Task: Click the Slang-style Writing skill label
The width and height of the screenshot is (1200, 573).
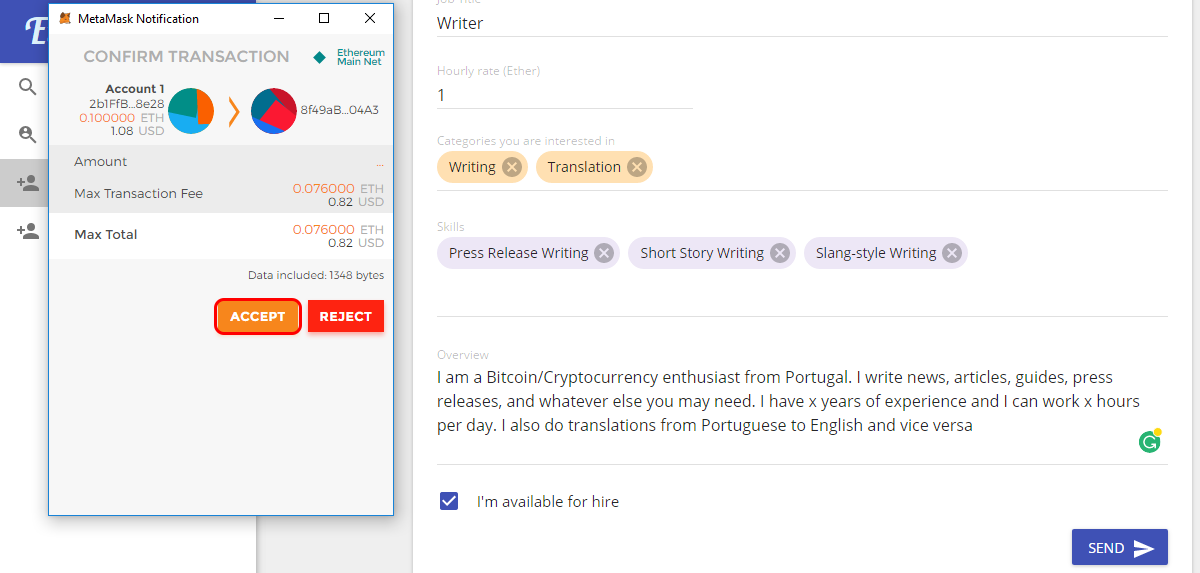Action: coord(876,253)
